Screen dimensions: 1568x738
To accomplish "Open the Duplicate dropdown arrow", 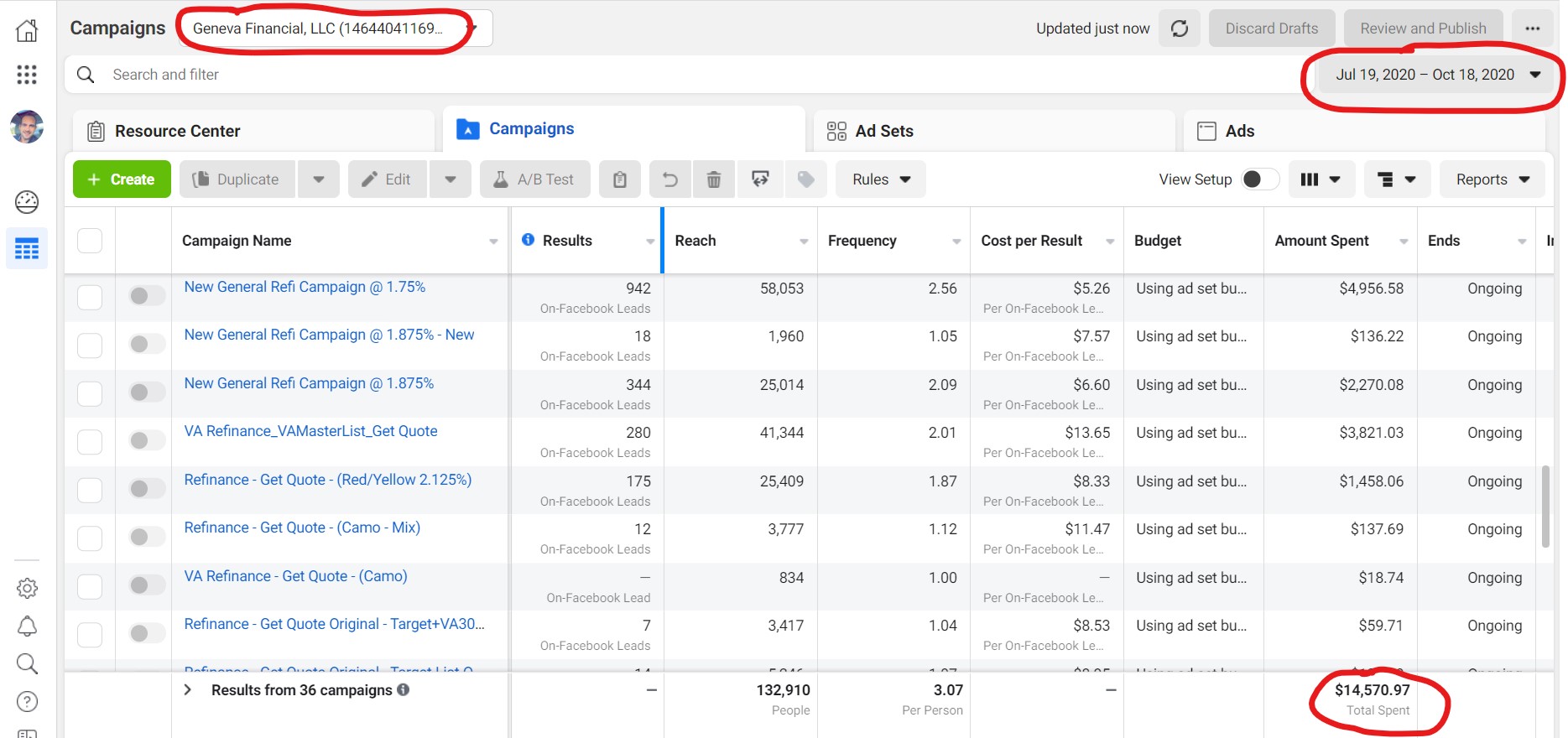I will (319, 179).
